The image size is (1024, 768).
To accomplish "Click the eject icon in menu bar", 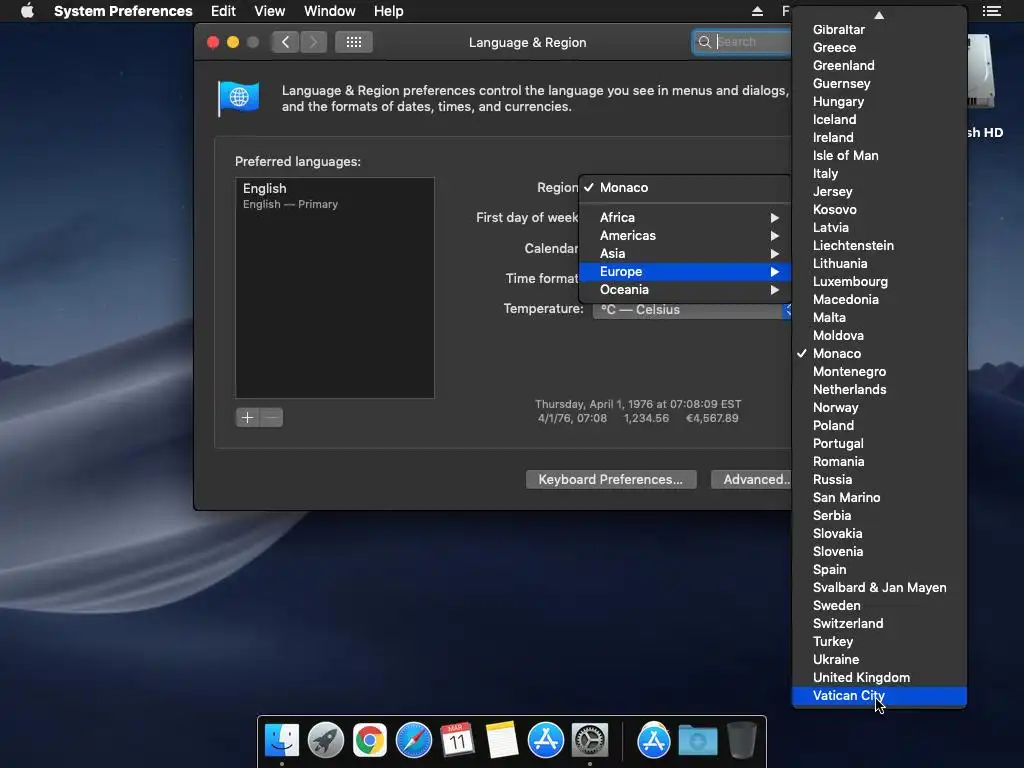I will [x=758, y=11].
